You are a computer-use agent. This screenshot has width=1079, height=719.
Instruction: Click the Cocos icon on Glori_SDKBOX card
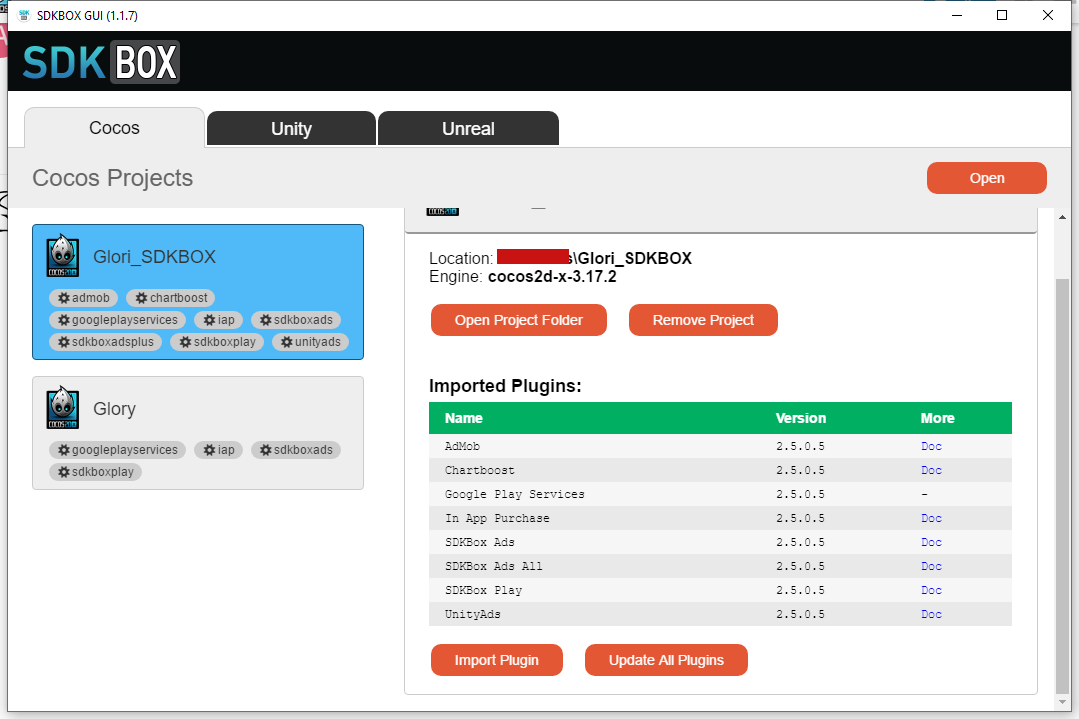tap(63, 256)
